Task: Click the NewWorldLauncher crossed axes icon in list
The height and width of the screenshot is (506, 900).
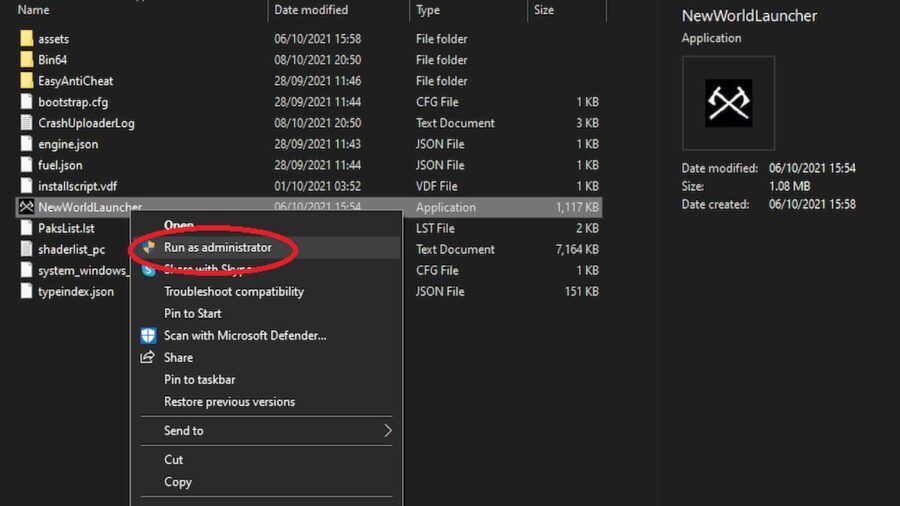Action: coord(26,207)
